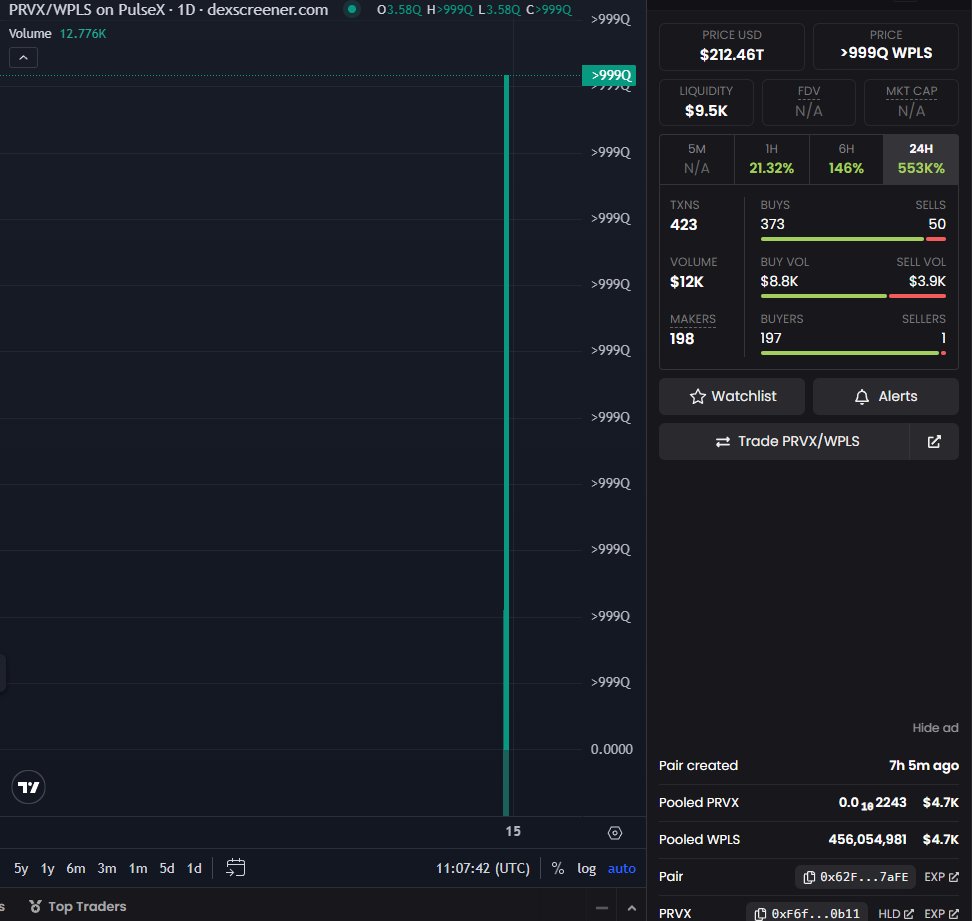The image size is (972, 921).
Task: Click the 0.0000 price axis label
Action: pyautogui.click(x=611, y=749)
